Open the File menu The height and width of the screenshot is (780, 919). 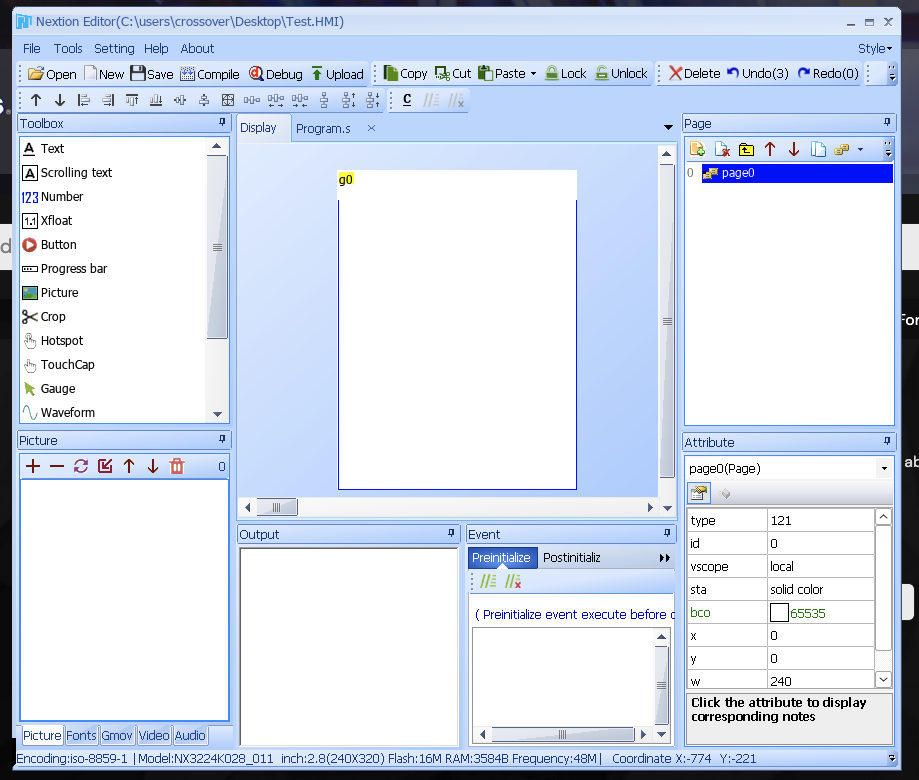(32, 49)
